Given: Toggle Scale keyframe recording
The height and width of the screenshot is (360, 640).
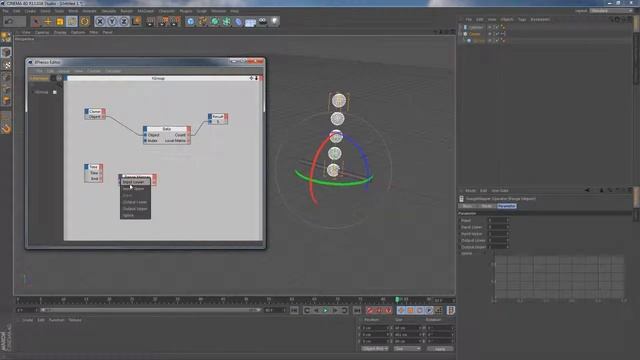Looking at the screenshot, I should point(410,311).
